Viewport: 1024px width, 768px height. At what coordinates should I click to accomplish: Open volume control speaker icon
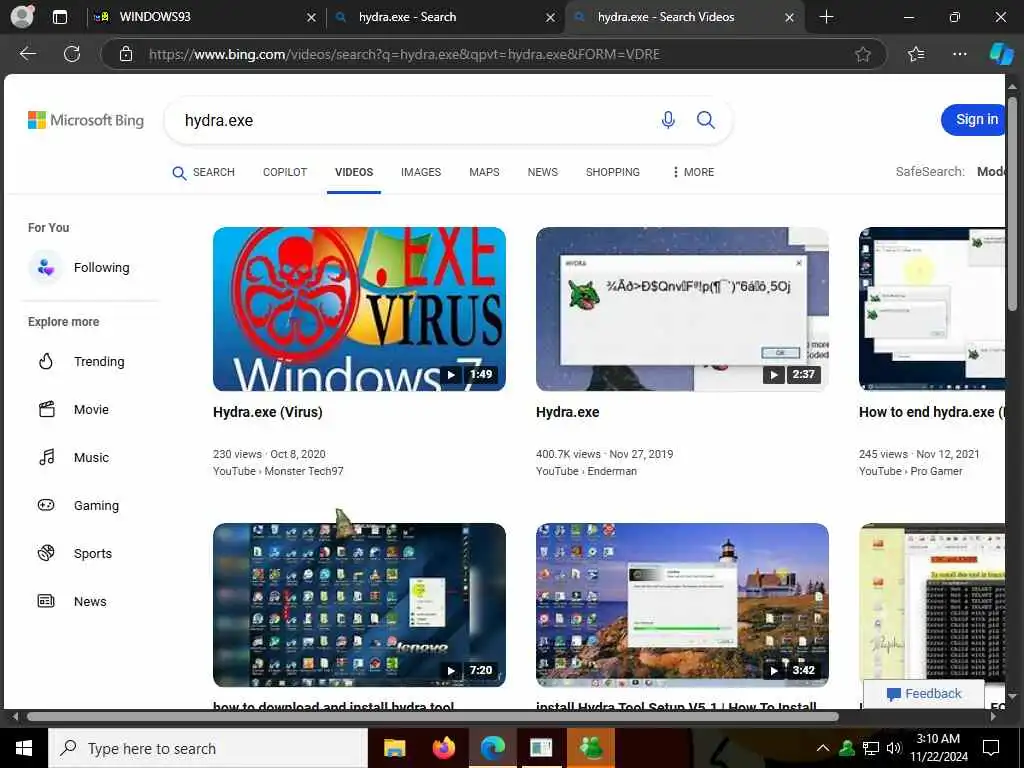coord(894,748)
